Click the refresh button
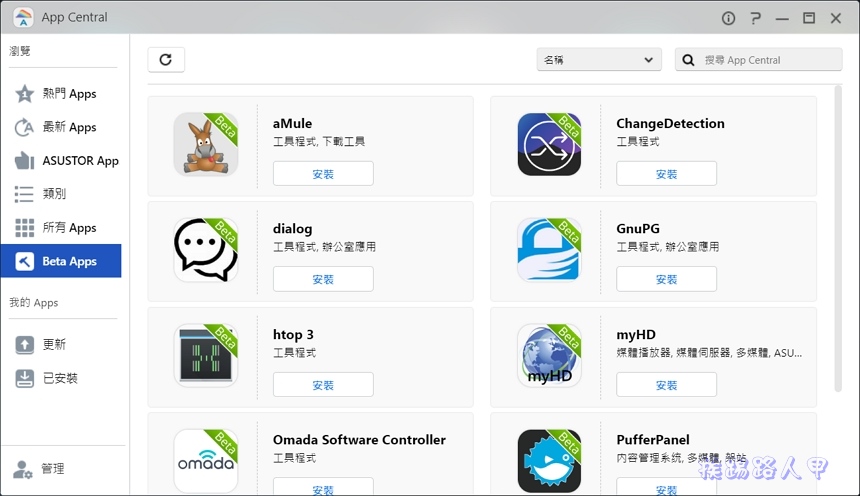This screenshot has width=860, height=496. click(x=166, y=60)
